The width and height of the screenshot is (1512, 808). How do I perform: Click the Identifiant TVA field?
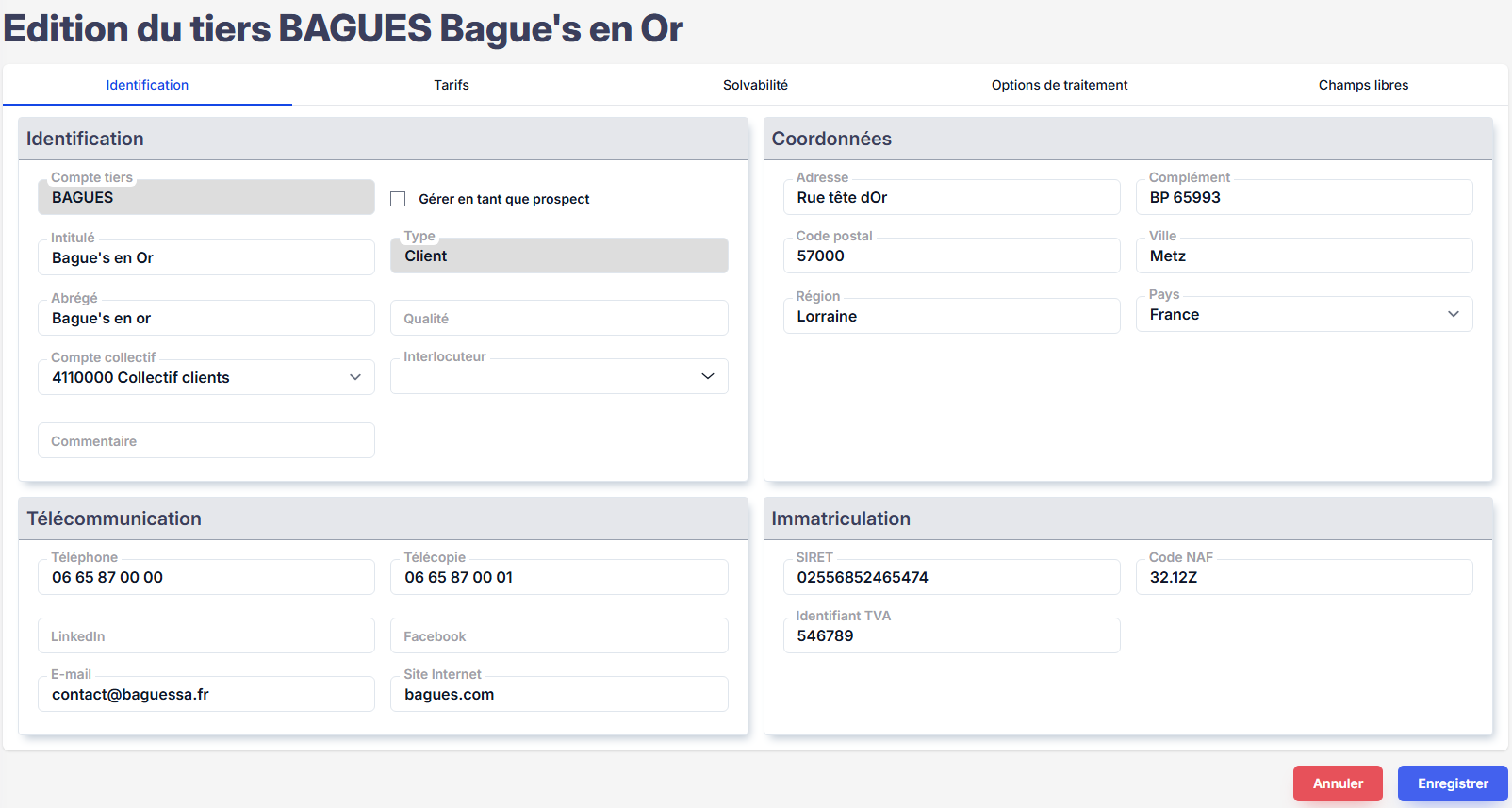(x=950, y=635)
